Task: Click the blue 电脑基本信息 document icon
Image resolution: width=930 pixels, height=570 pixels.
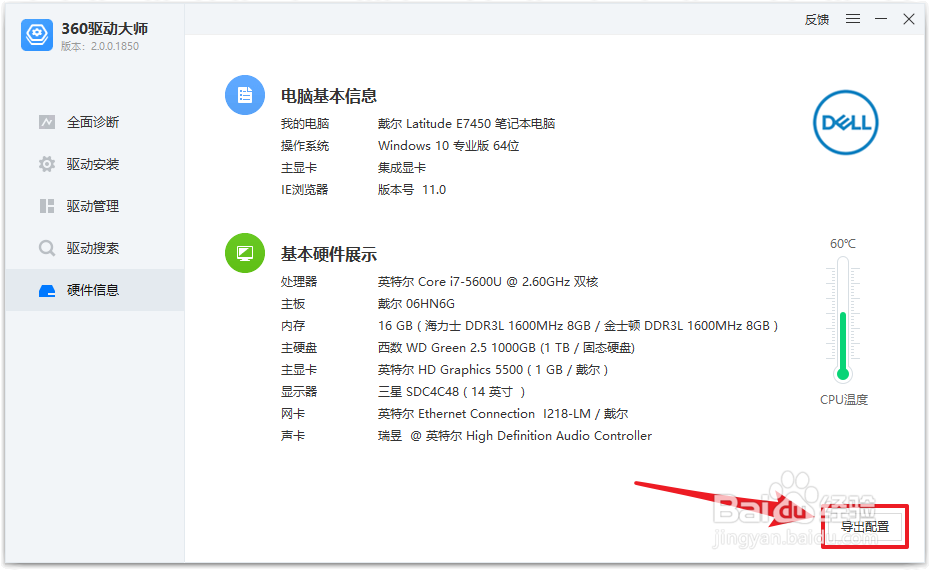Action: pyautogui.click(x=245, y=95)
